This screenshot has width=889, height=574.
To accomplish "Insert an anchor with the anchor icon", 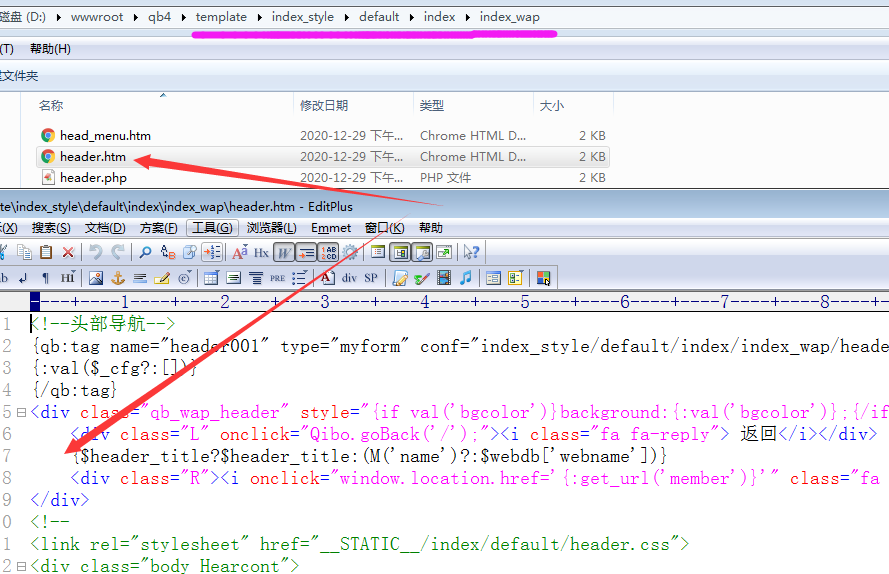I will coord(117,278).
